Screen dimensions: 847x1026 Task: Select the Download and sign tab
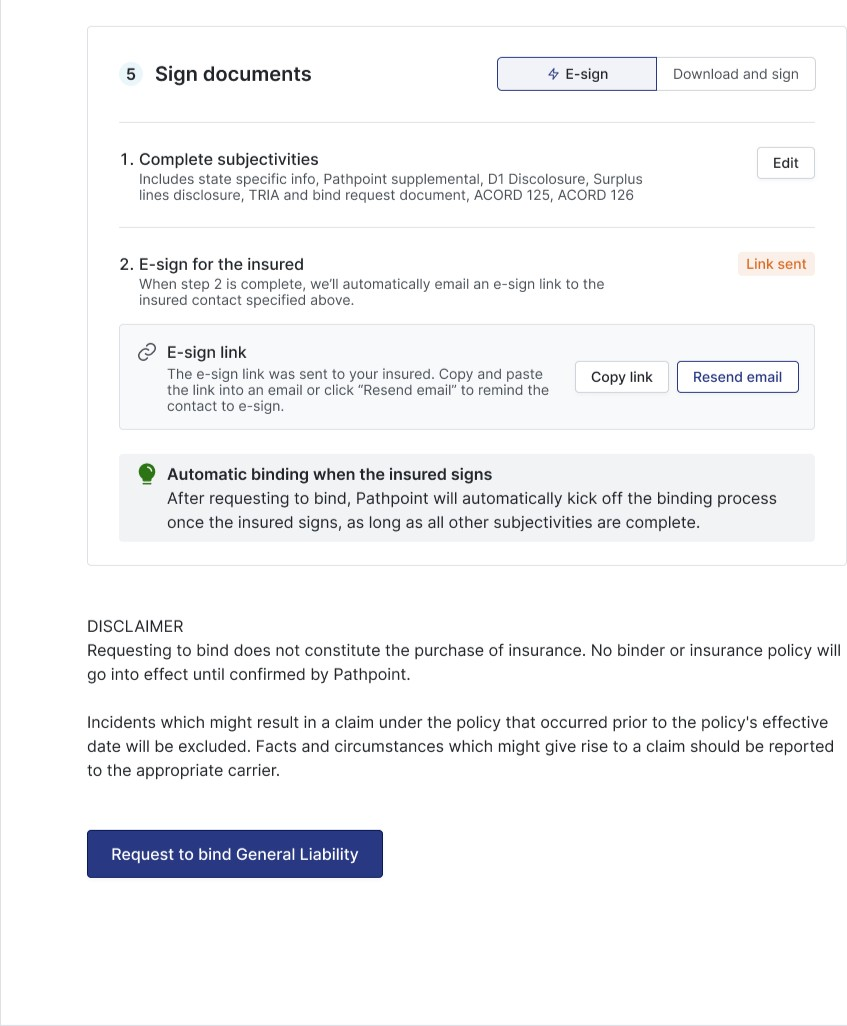pyautogui.click(x=735, y=74)
